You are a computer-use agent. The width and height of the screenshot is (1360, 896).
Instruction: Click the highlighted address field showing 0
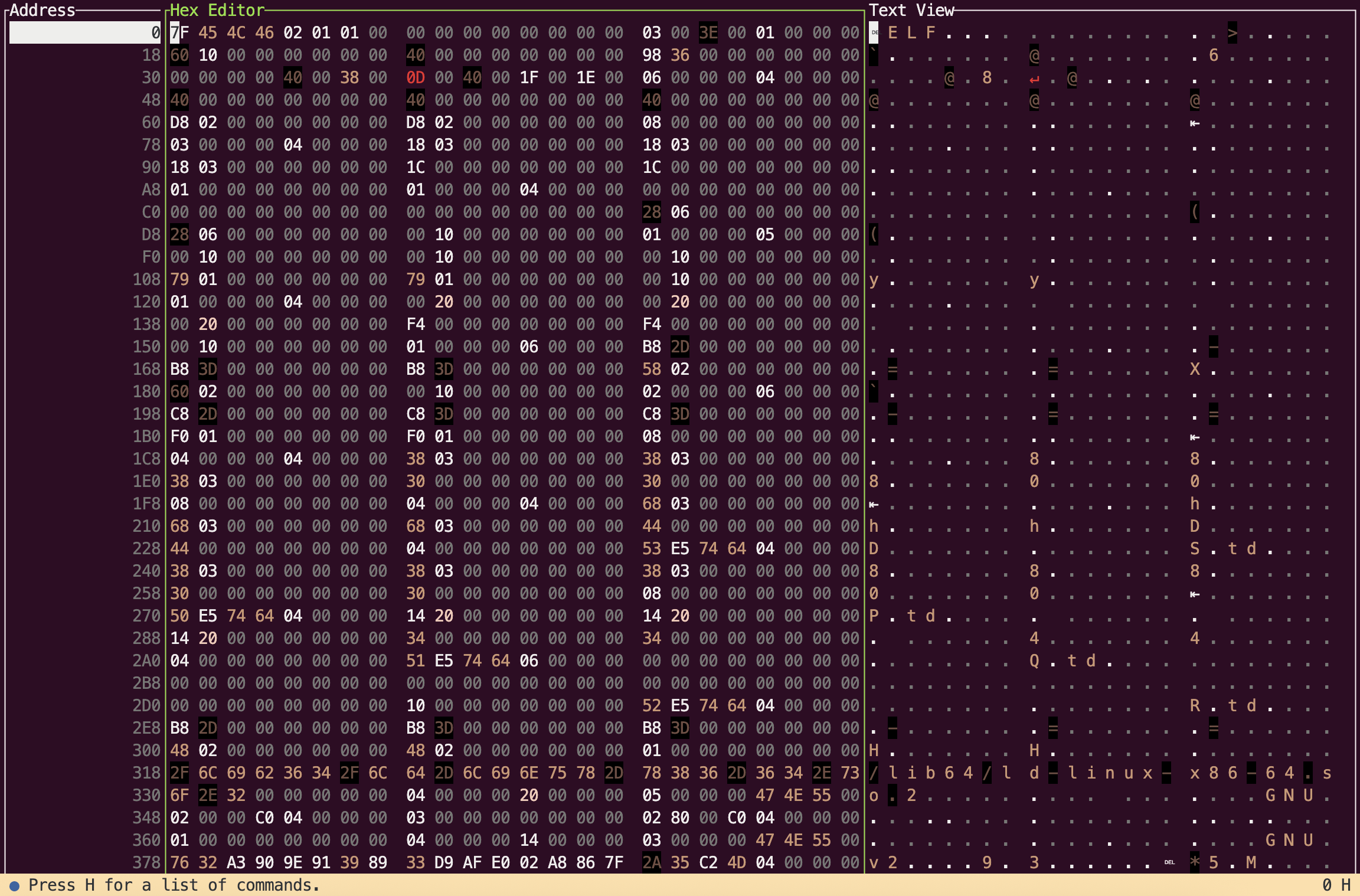pos(85,33)
